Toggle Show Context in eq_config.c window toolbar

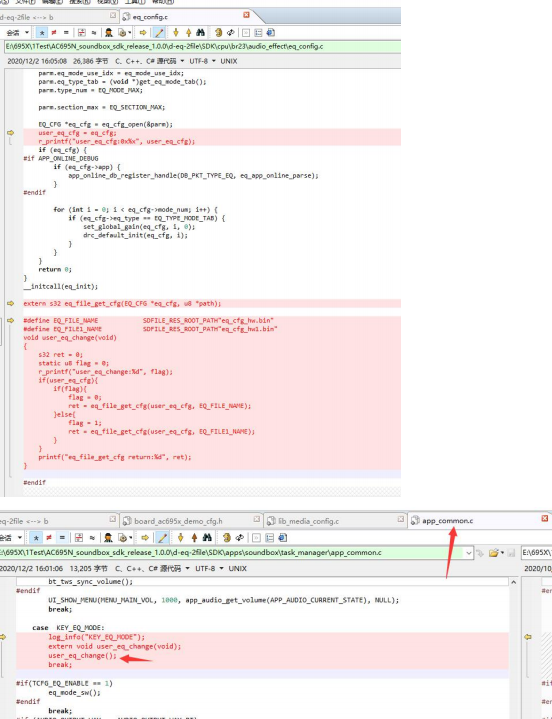click(x=82, y=33)
